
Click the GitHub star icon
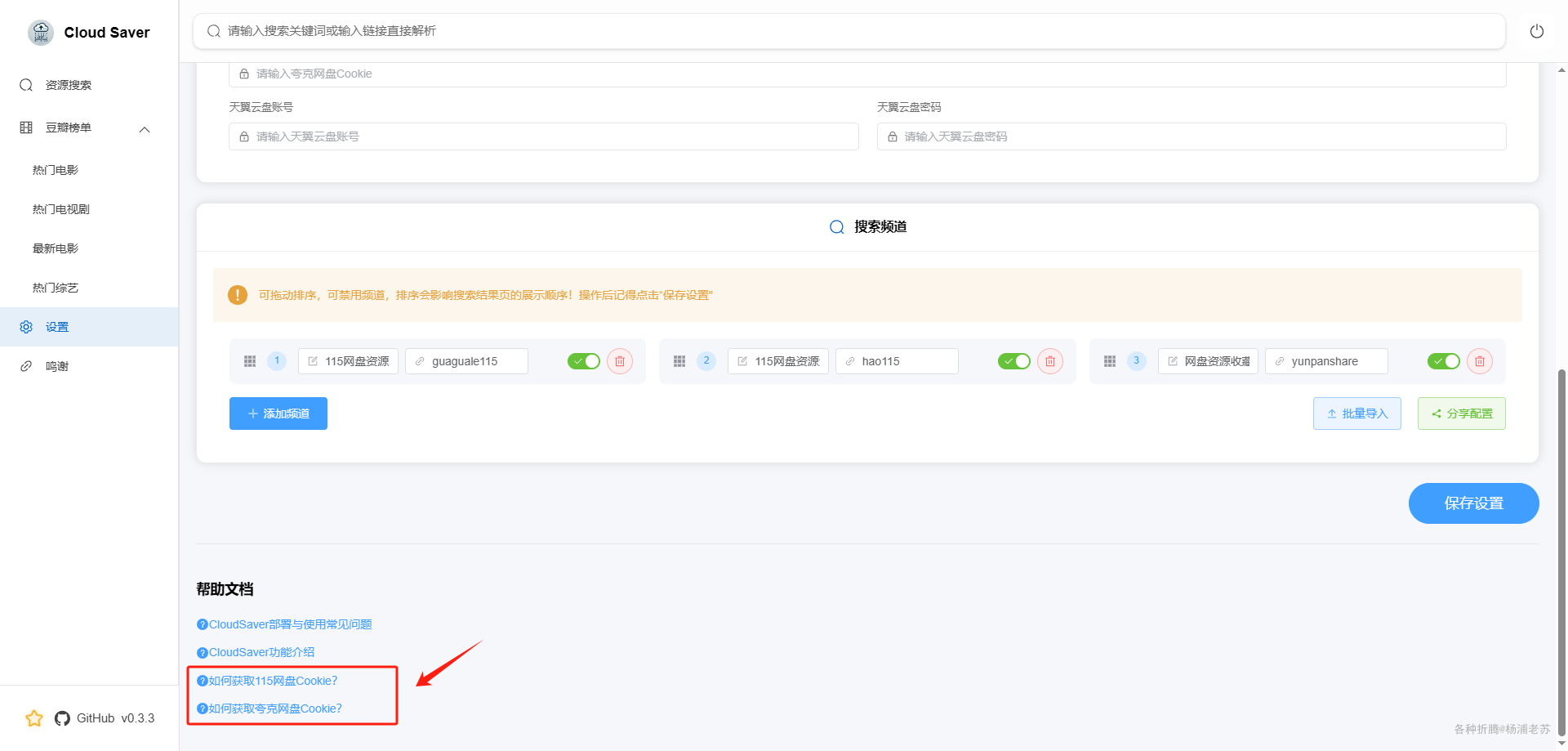(34, 718)
